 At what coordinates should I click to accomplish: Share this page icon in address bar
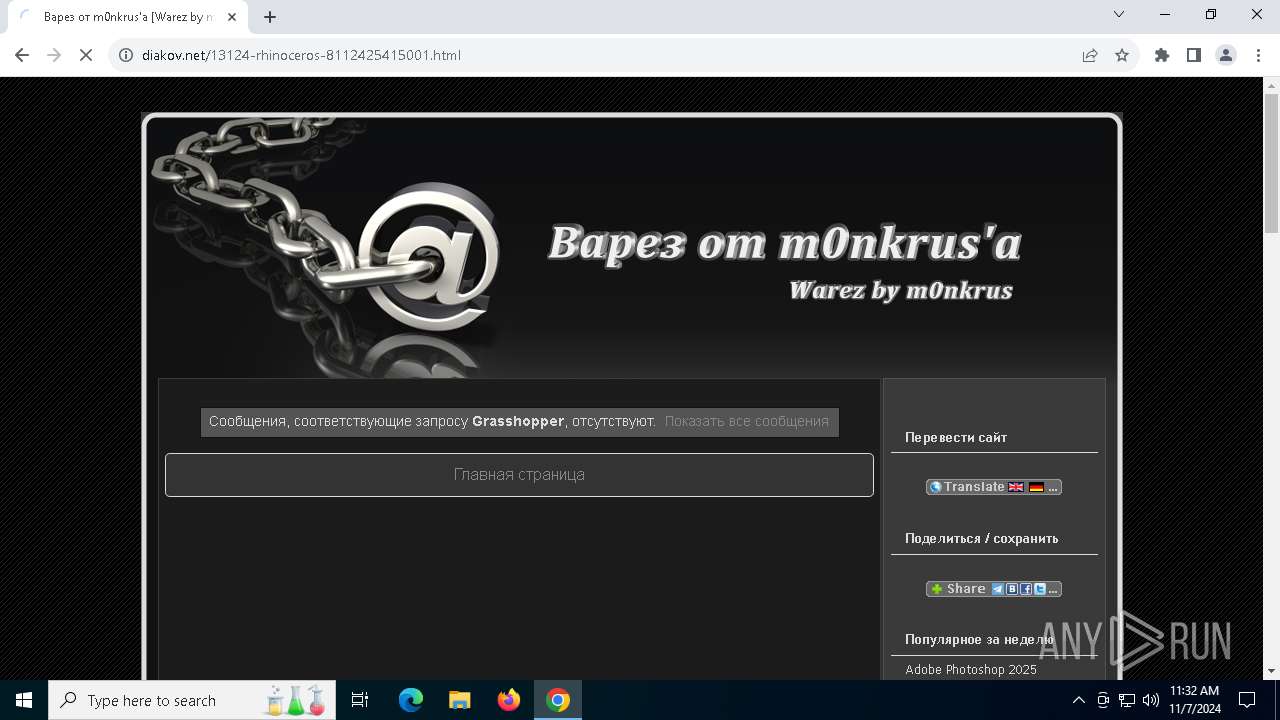[x=1090, y=55]
